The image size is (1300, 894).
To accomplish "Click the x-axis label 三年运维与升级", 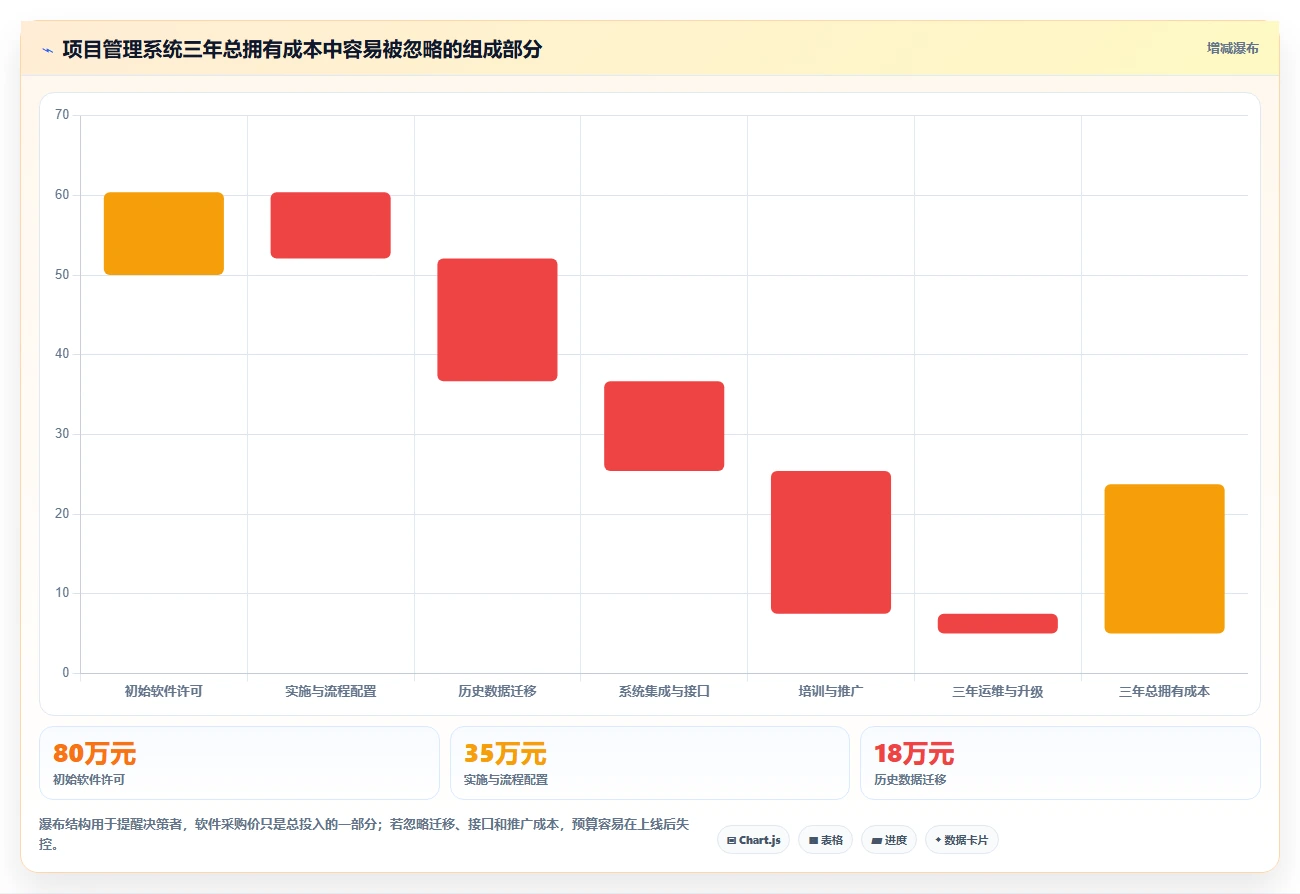I will coord(998,691).
